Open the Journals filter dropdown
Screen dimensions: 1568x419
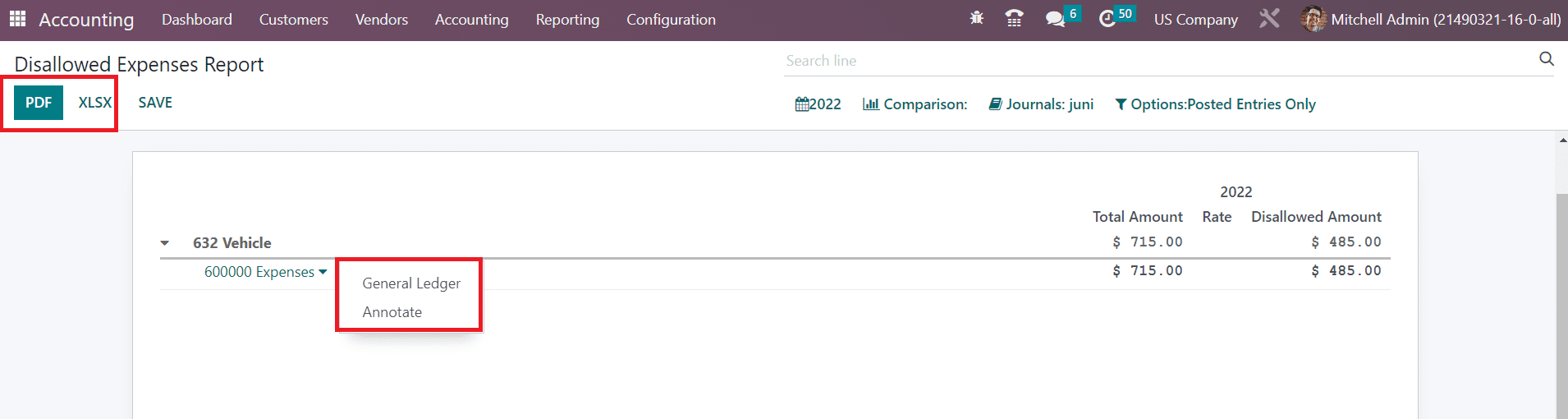(x=1041, y=104)
